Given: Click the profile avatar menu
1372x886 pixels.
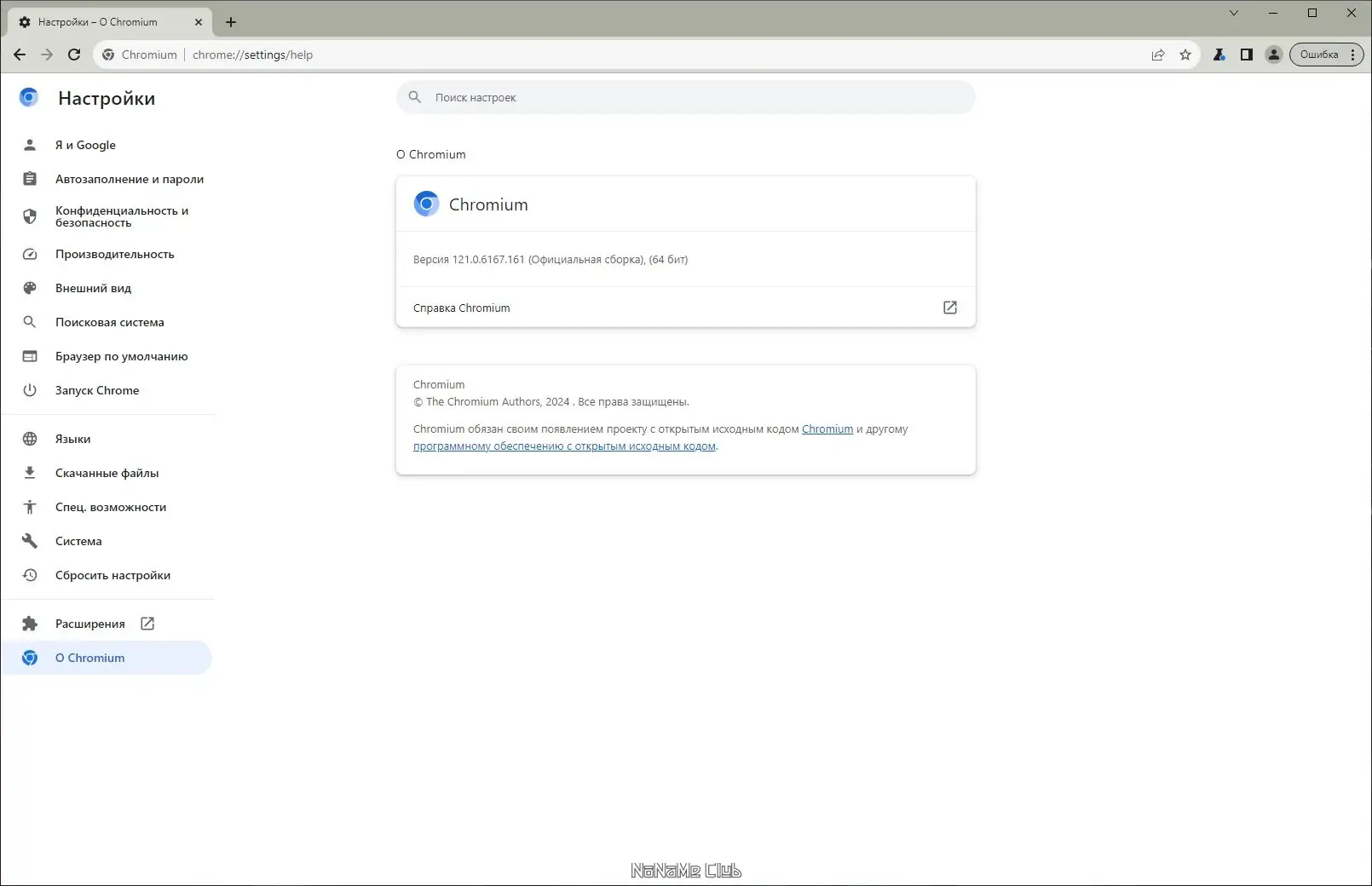Looking at the screenshot, I should point(1273,54).
